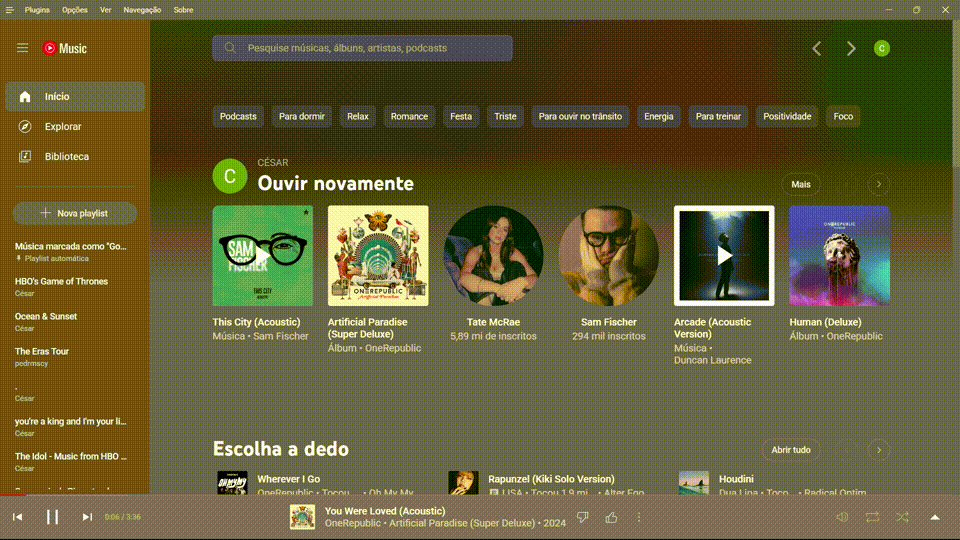Go forward with the right arrow
Image resolution: width=960 pixels, height=540 pixels.
[x=850, y=48]
